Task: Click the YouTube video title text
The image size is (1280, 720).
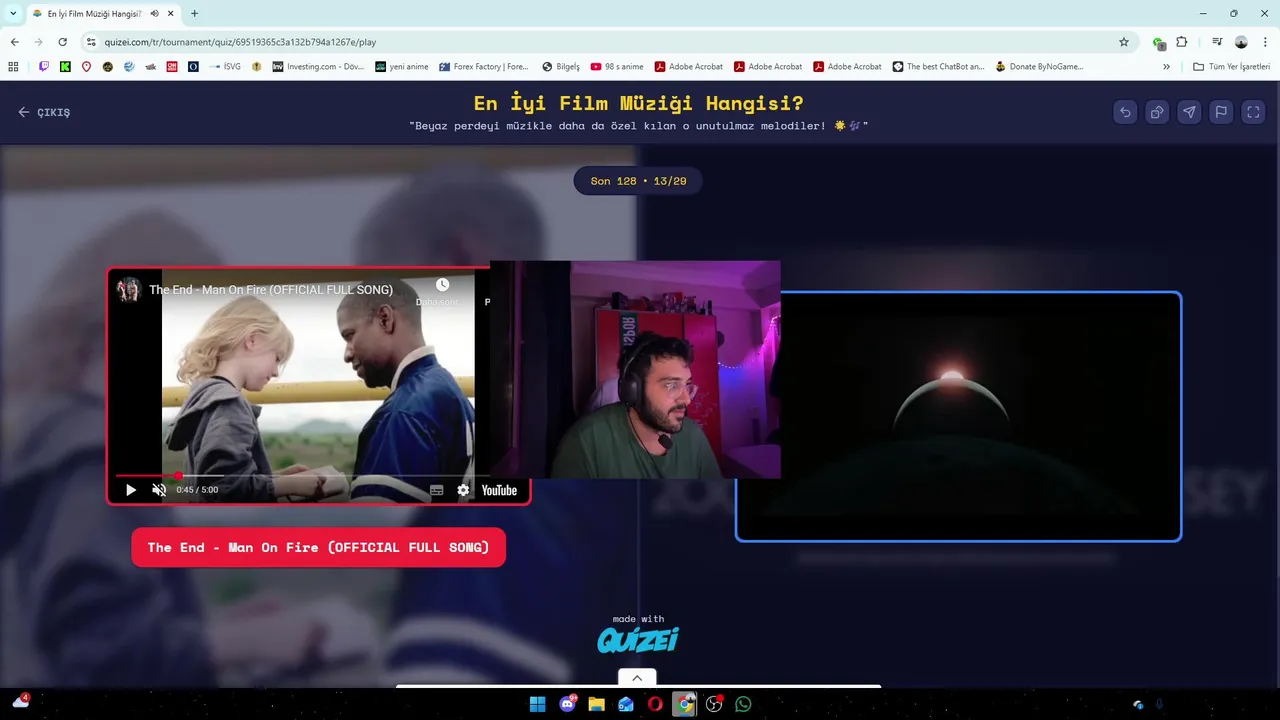Action: click(x=271, y=290)
